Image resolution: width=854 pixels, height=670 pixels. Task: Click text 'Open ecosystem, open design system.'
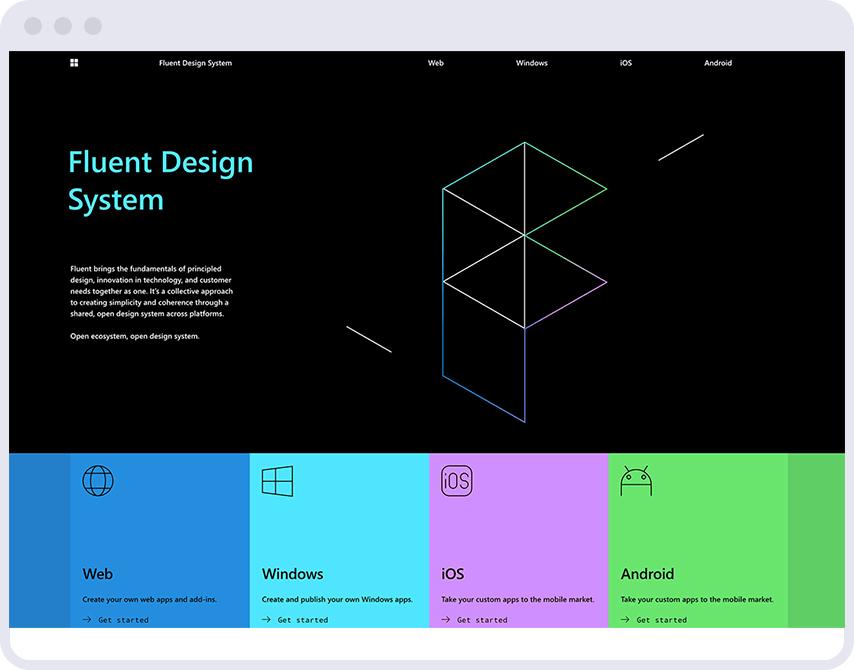pos(135,336)
